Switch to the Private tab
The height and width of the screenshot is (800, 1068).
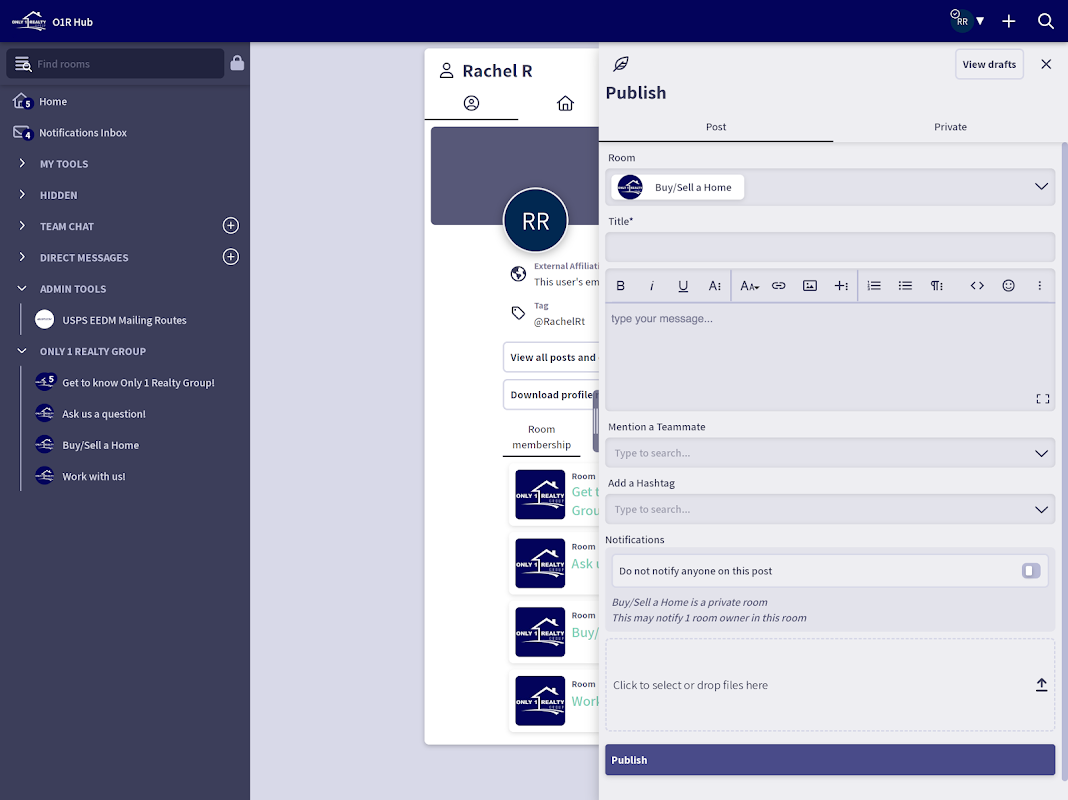point(950,127)
